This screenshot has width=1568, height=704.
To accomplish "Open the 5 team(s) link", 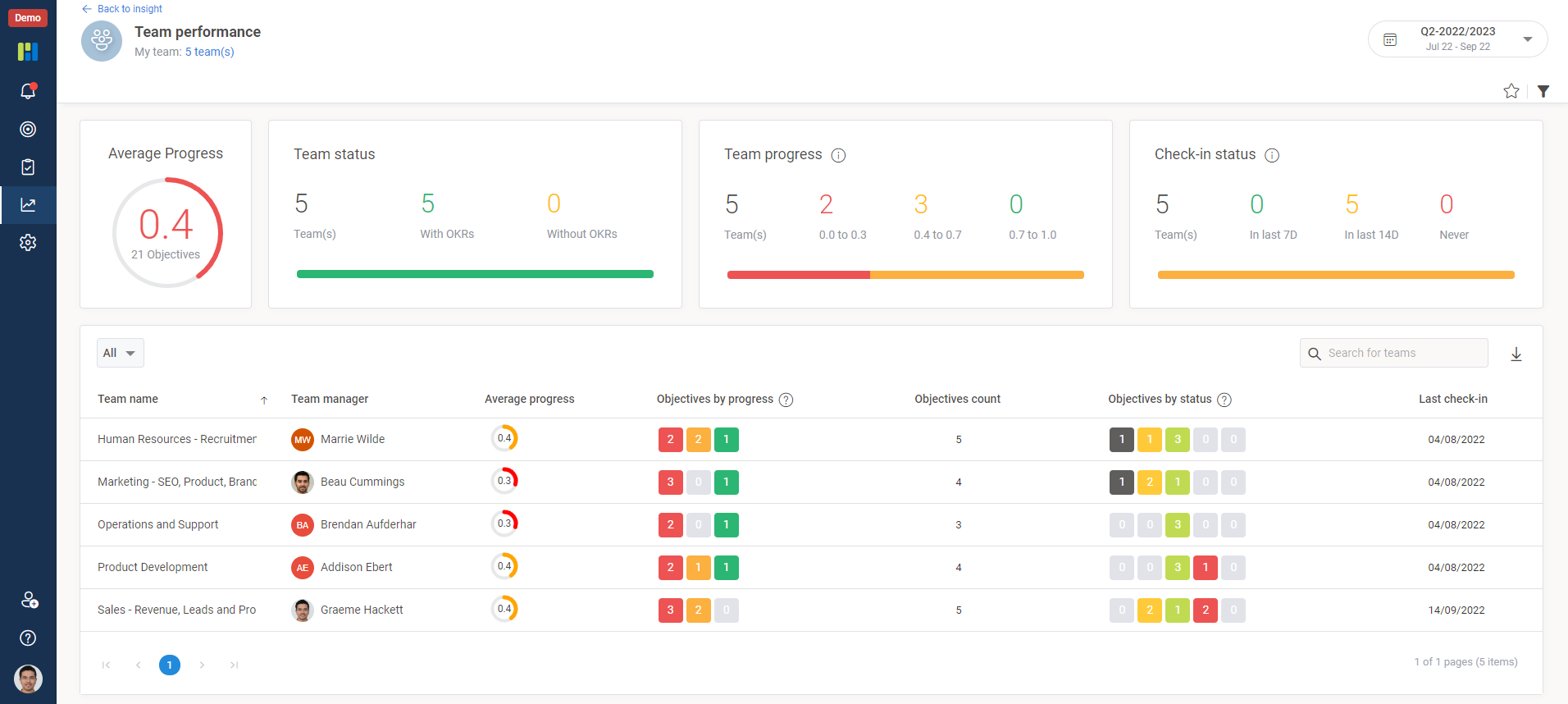I will [209, 52].
